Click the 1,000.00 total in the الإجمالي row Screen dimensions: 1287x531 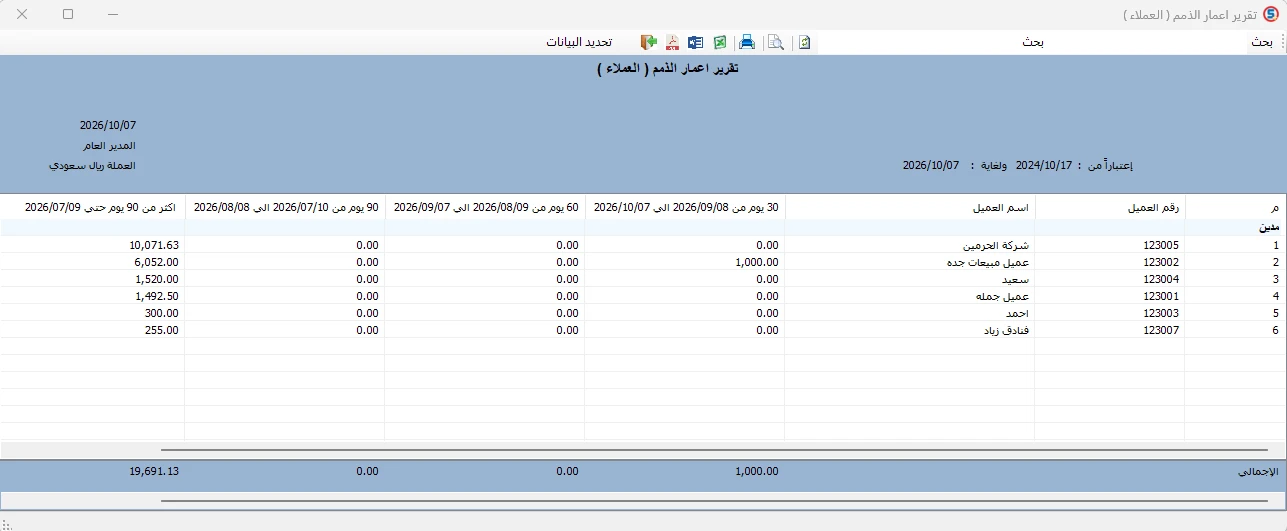pos(757,470)
